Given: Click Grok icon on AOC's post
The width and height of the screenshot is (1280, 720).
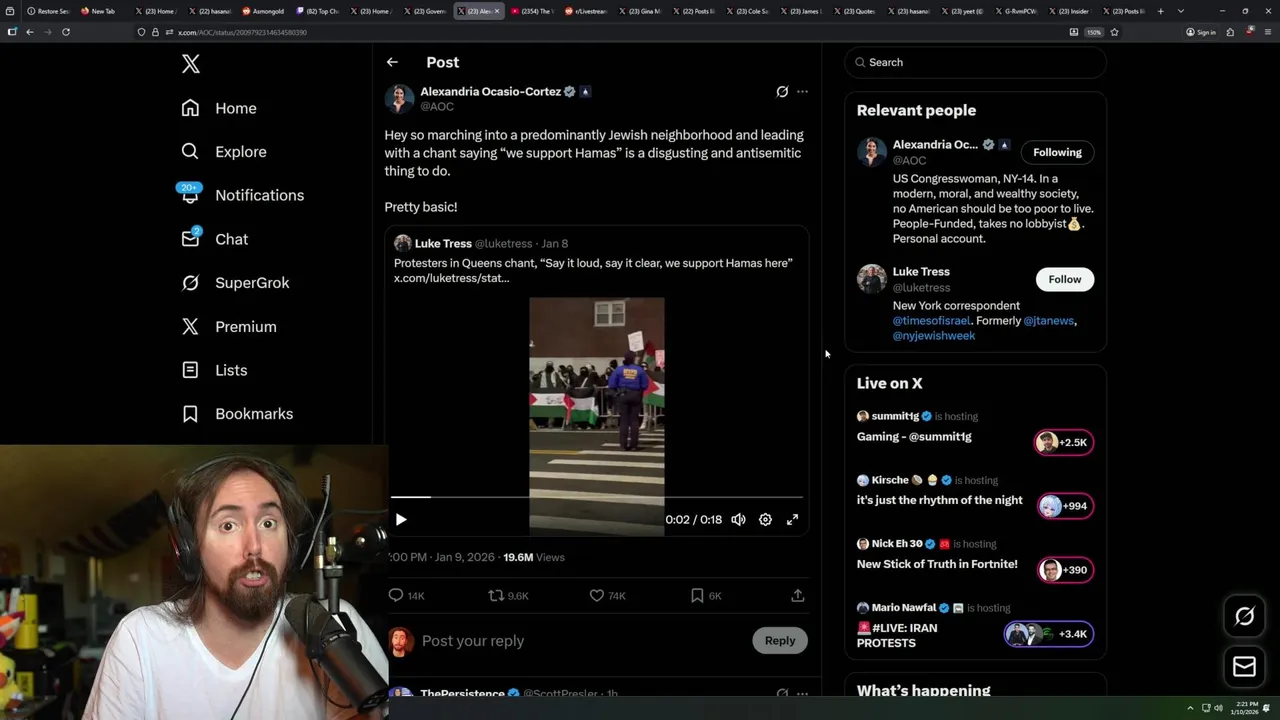Looking at the screenshot, I should pos(782,91).
